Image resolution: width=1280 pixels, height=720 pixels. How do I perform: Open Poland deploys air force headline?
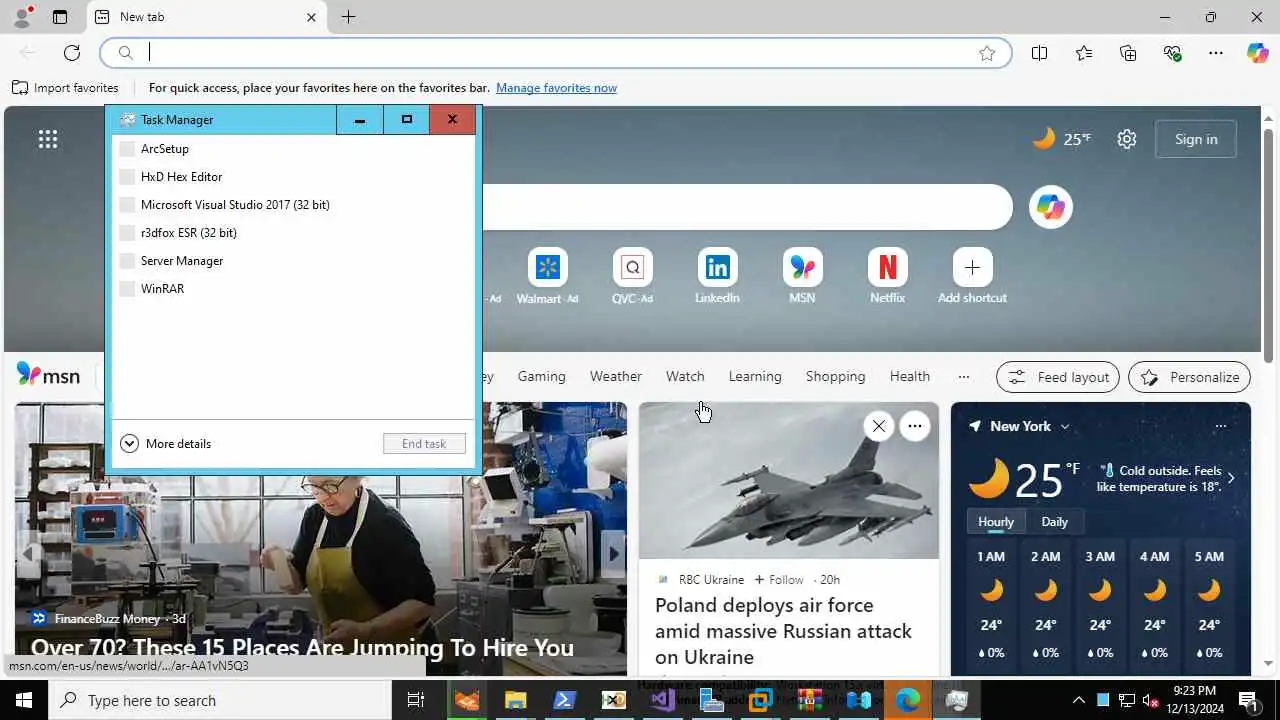tap(783, 631)
